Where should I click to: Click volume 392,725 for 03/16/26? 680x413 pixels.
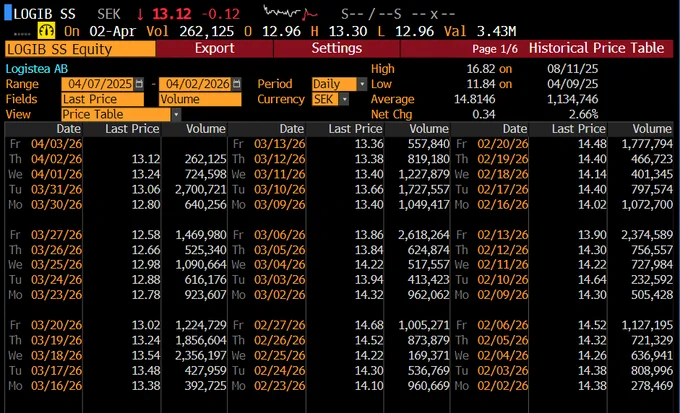click(206, 386)
